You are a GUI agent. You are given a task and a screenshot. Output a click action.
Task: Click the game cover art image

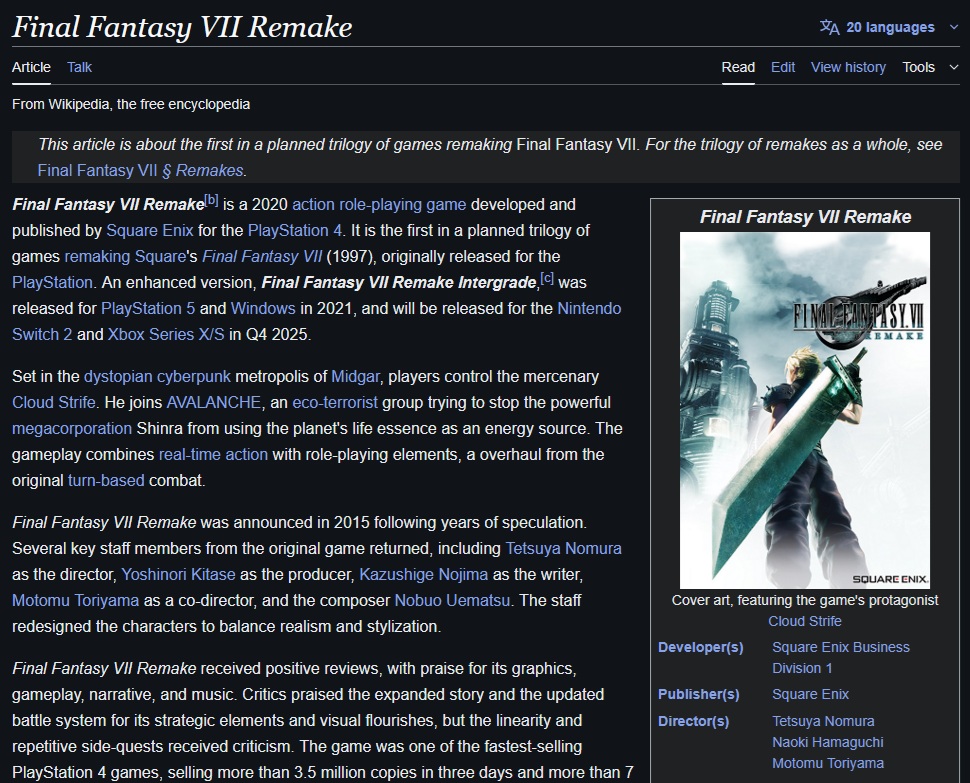click(804, 410)
